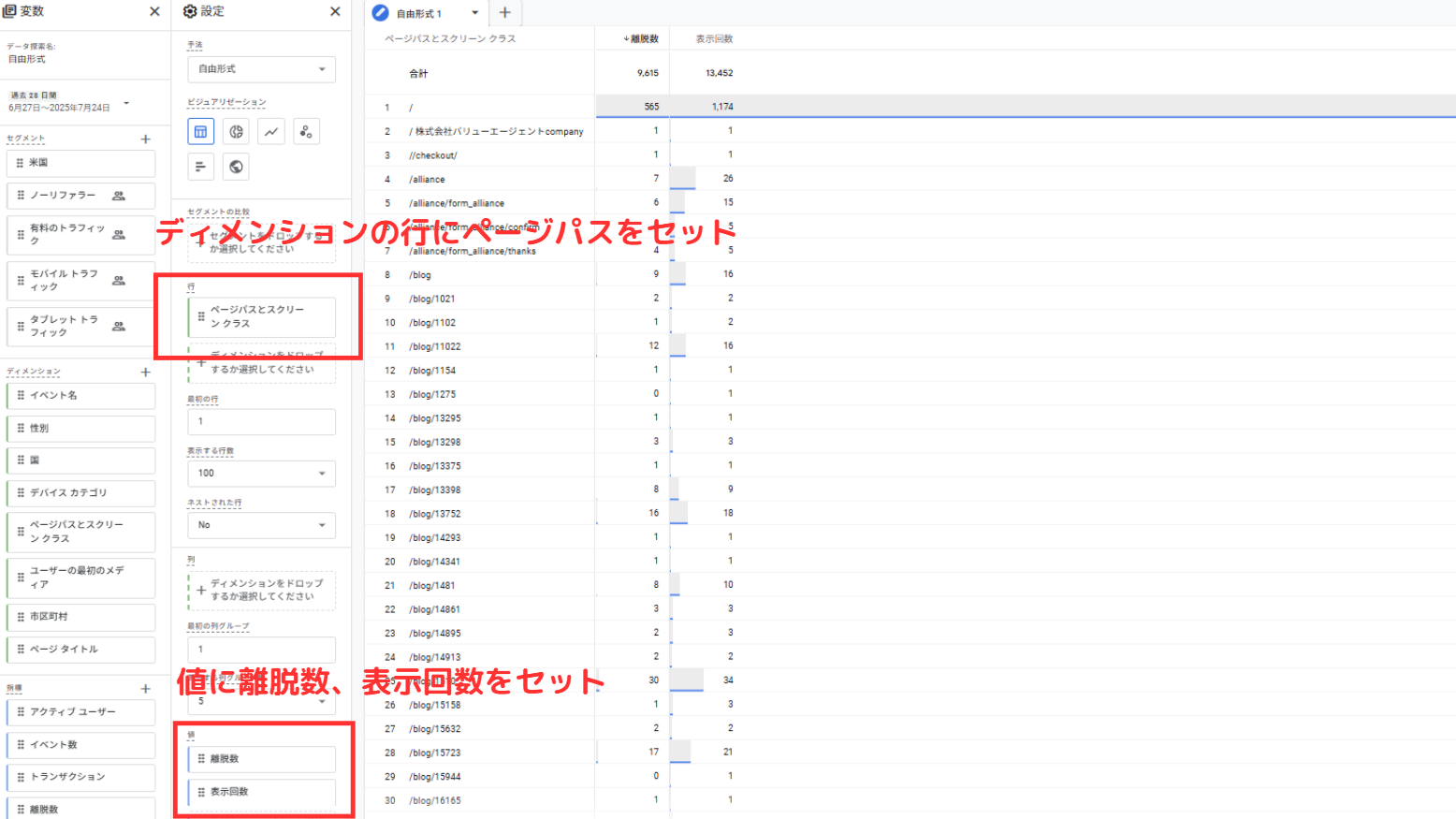Select the scatter plot visualization icon
The image size is (1456, 819).
(306, 132)
